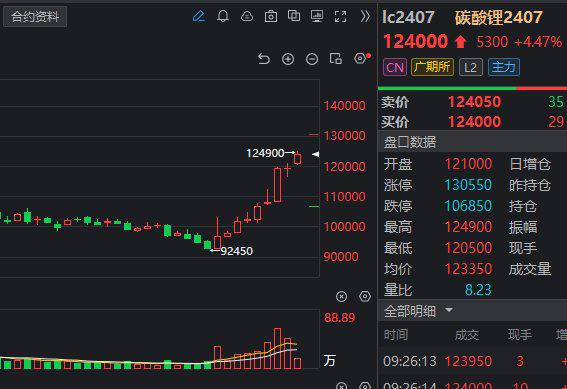Click the 广期所 exchange badge
The image size is (567, 389).
click(432, 67)
